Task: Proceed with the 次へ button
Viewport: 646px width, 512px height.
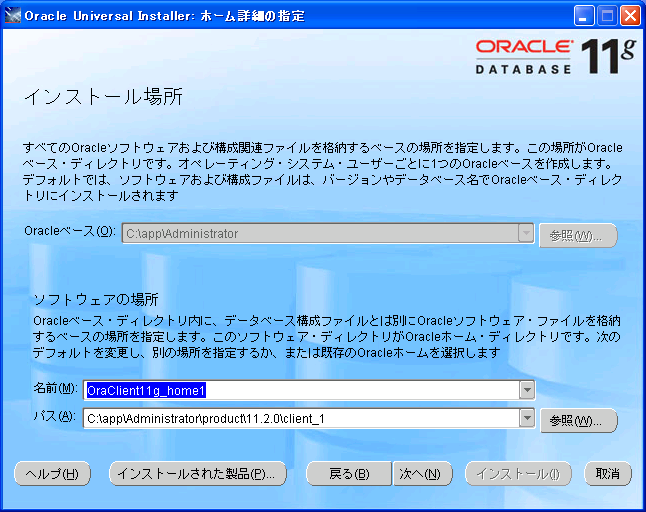Action: 418,473
